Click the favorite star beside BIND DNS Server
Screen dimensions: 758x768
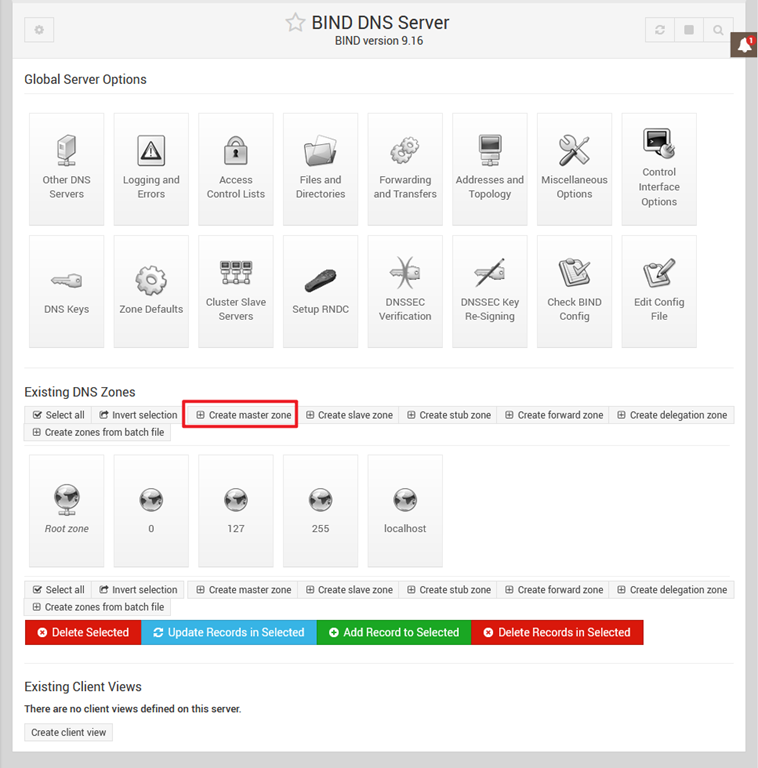point(295,23)
